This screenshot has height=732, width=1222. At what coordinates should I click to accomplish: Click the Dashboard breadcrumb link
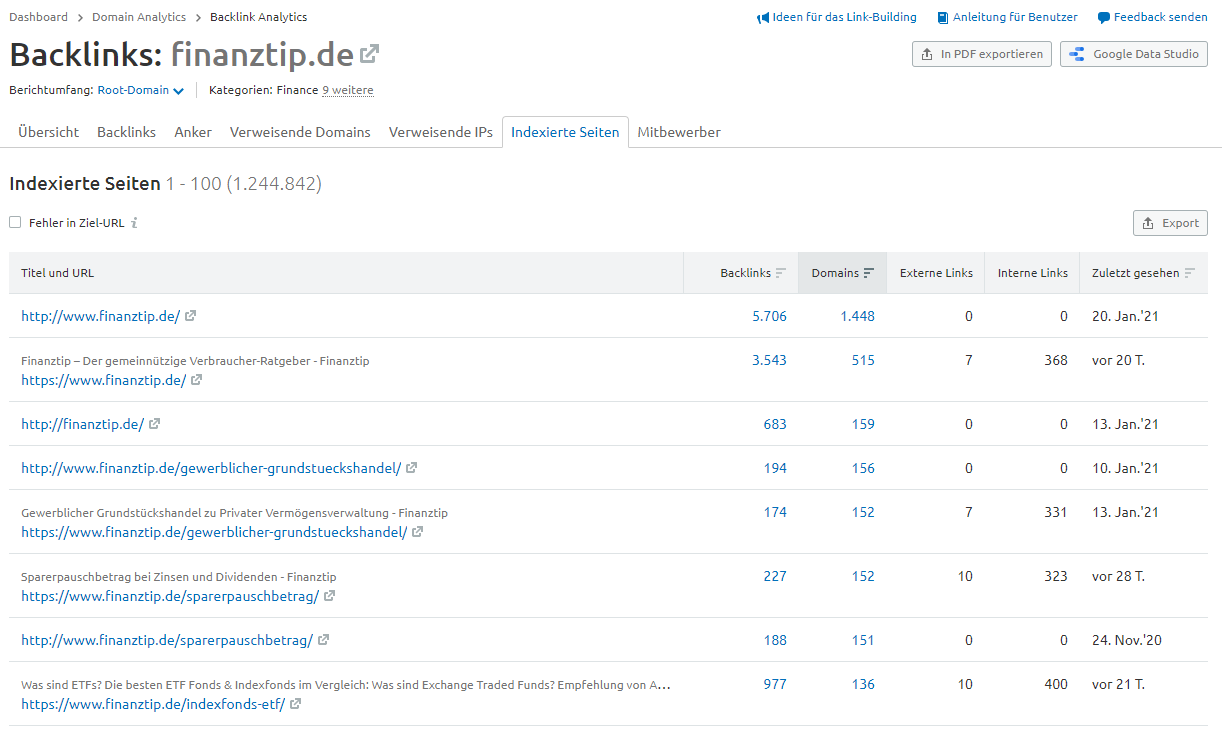click(38, 17)
